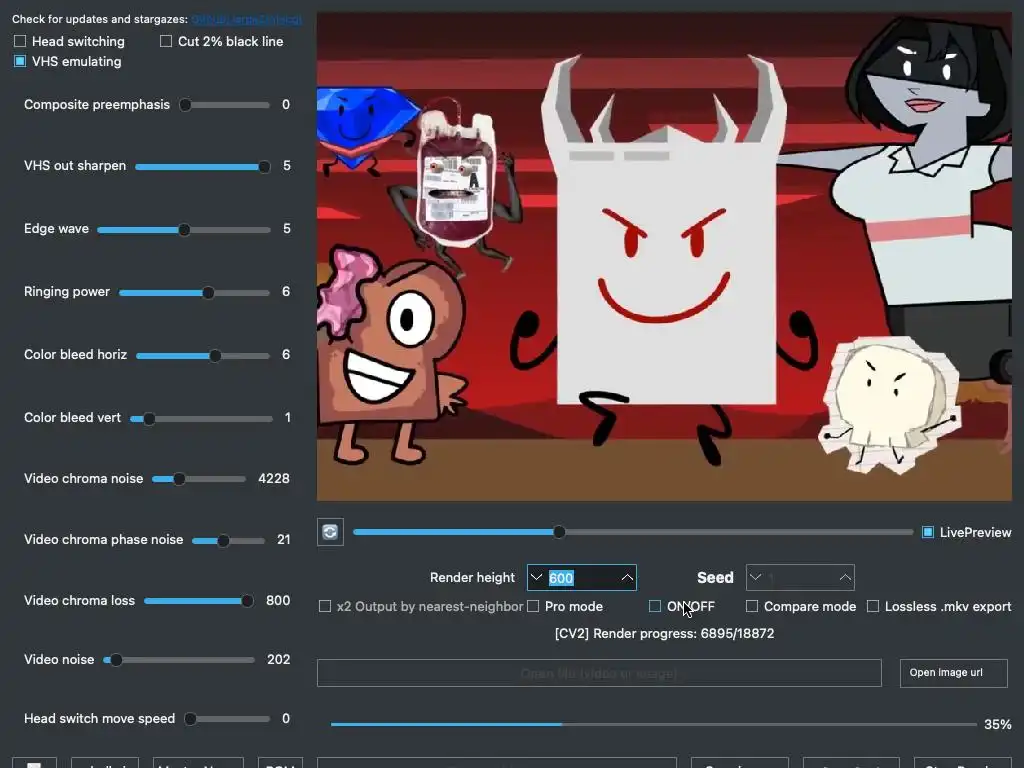This screenshot has height=768, width=1024.
Task: Enable x2 Output by nearest-neighbor
Action: pos(325,606)
